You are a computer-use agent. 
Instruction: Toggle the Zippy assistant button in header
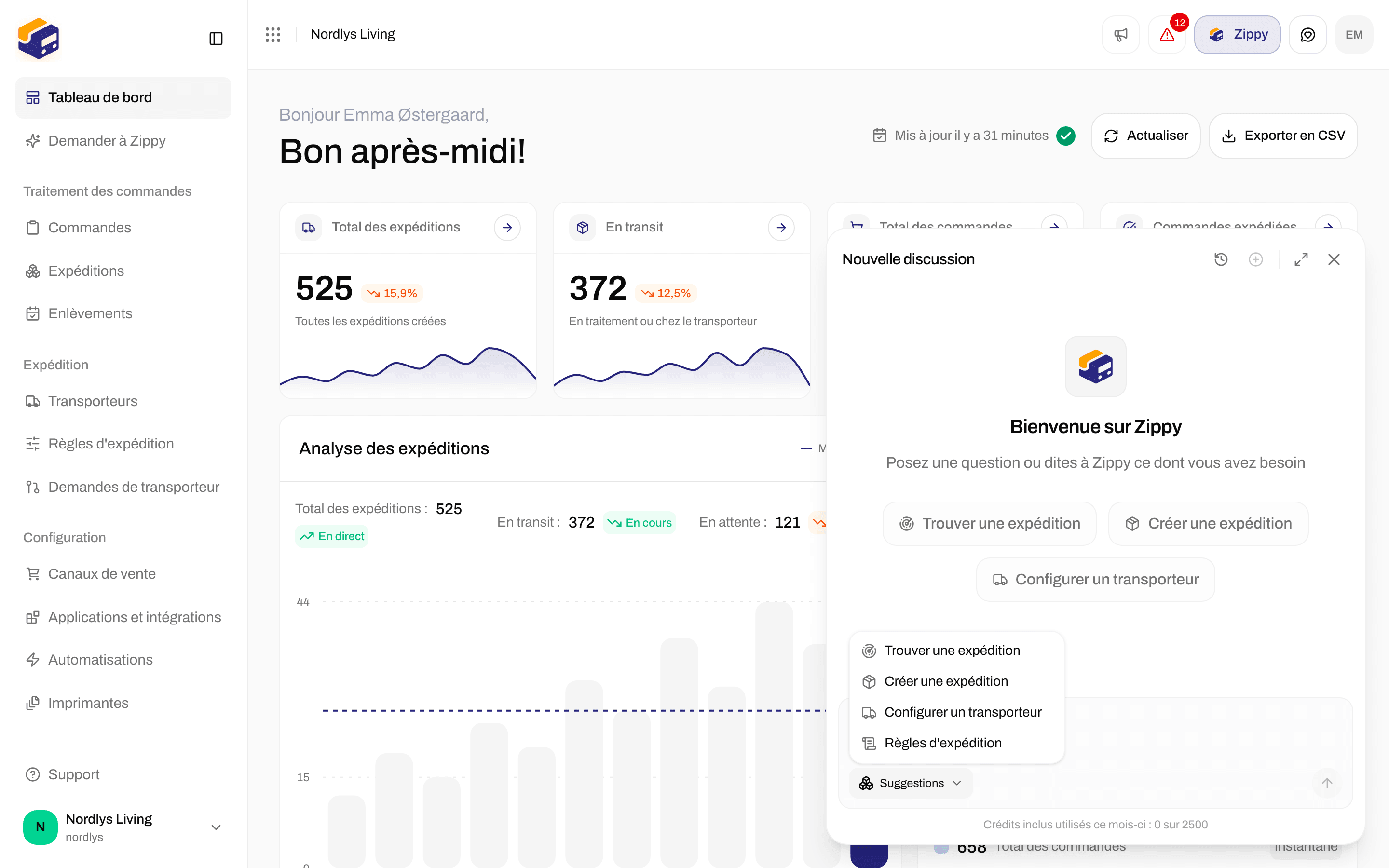[1238, 35]
